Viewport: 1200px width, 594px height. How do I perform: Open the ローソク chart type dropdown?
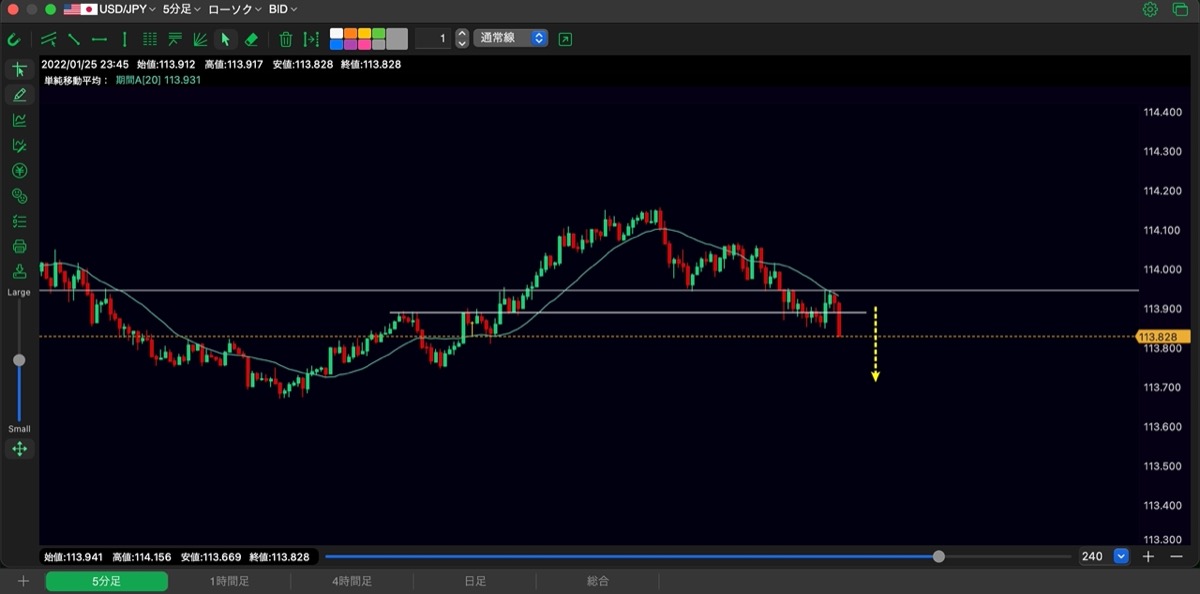click(235, 9)
